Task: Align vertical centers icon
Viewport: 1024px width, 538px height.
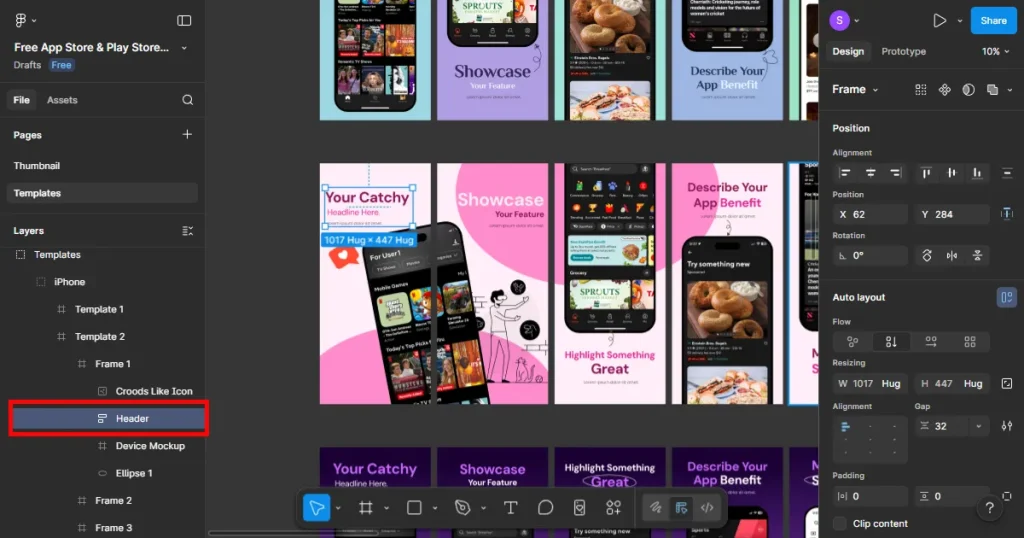Action: click(952, 173)
